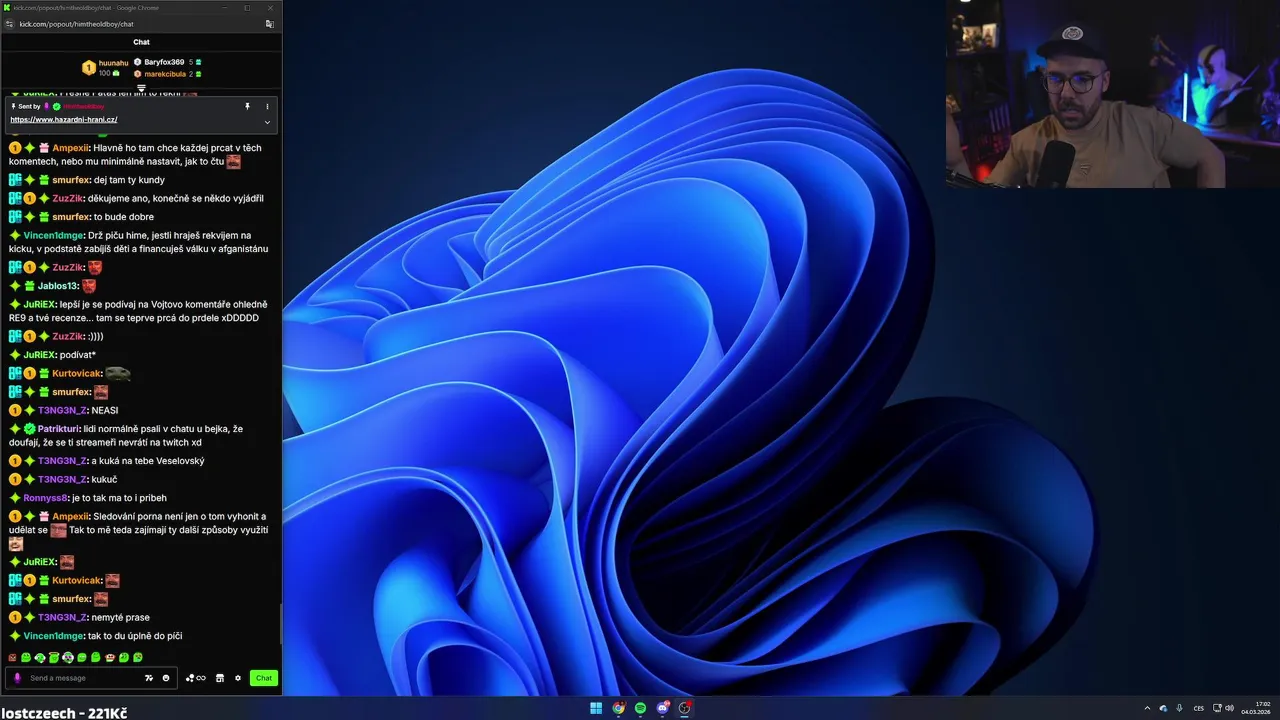Click OneDrive cloud tray icon
The height and width of the screenshot is (720, 1280).
coord(1163,708)
